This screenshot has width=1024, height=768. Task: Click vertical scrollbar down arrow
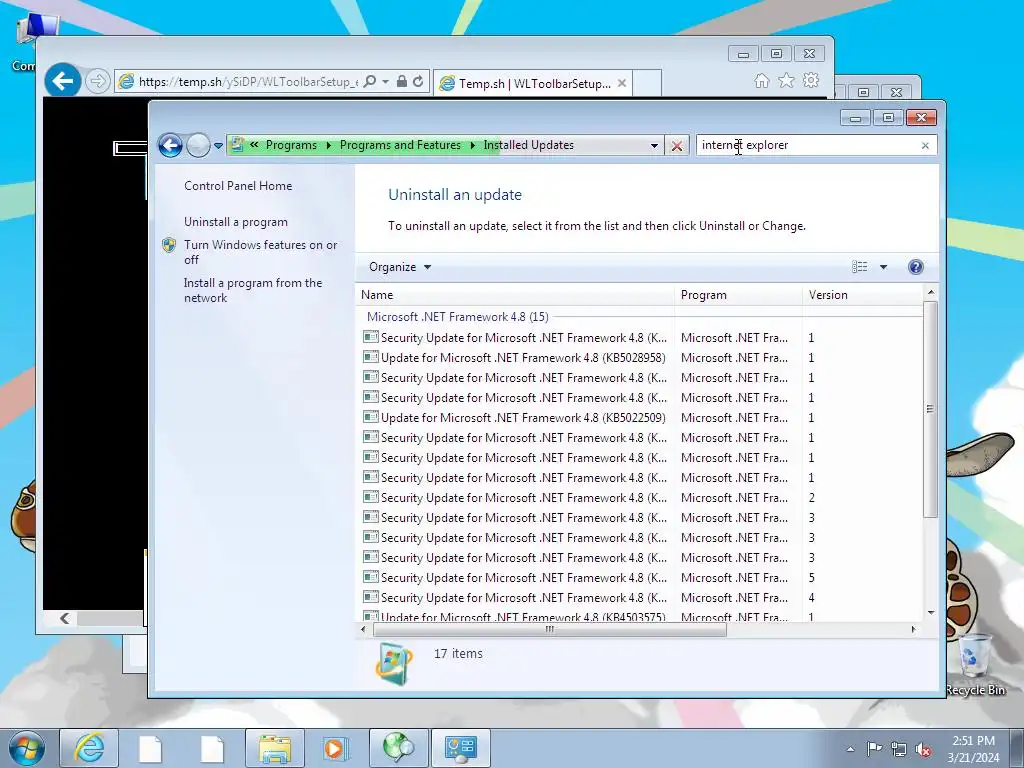[931, 613]
